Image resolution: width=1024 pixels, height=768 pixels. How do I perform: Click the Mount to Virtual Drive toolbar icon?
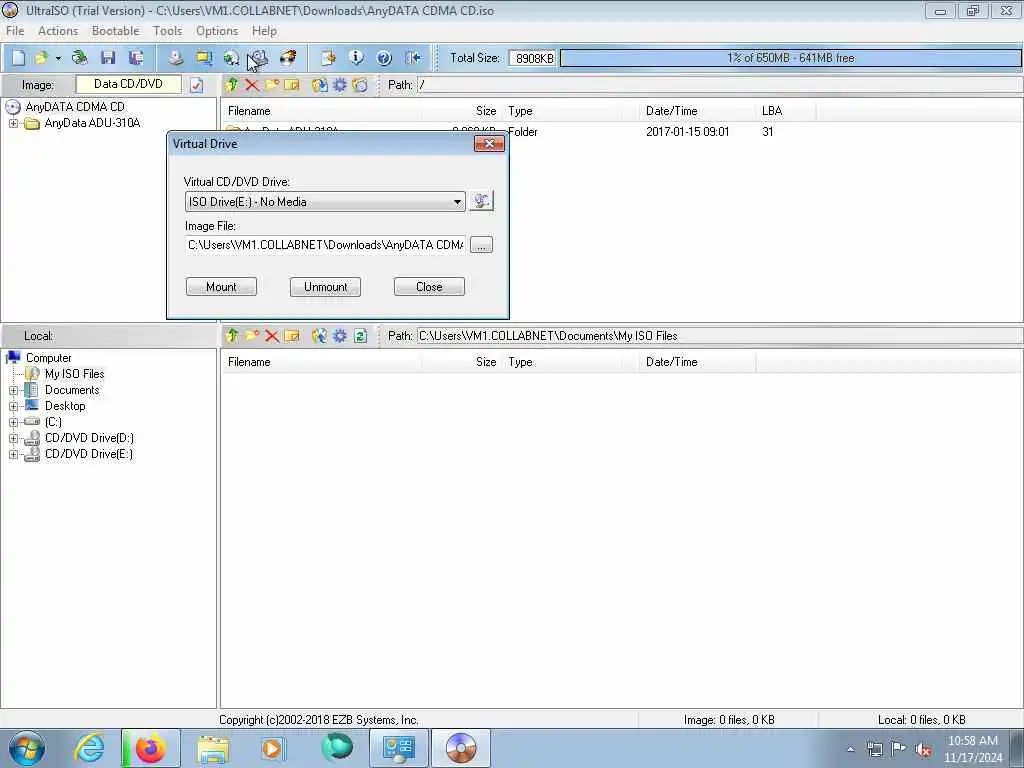point(259,57)
